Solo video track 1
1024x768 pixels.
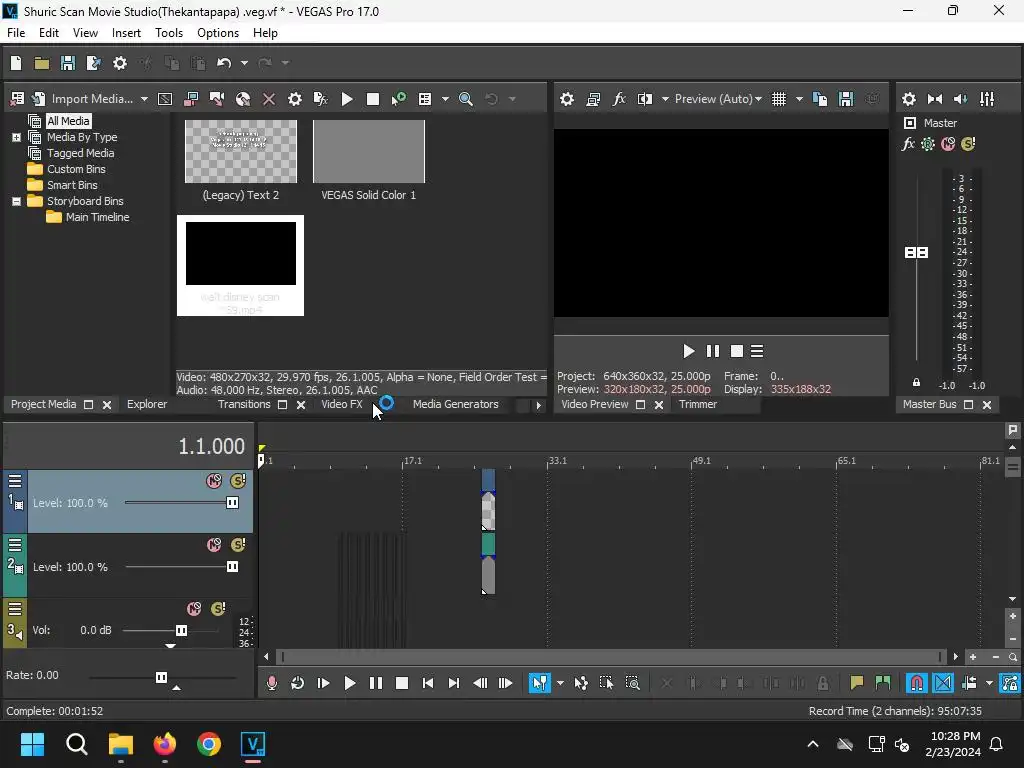pos(238,481)
